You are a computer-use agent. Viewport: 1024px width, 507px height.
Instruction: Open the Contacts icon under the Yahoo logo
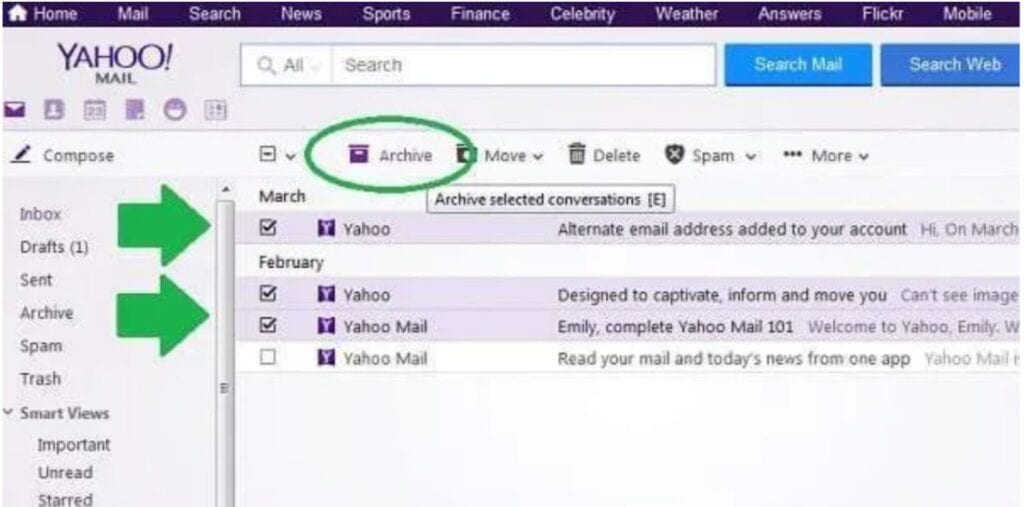click(53, 110)
